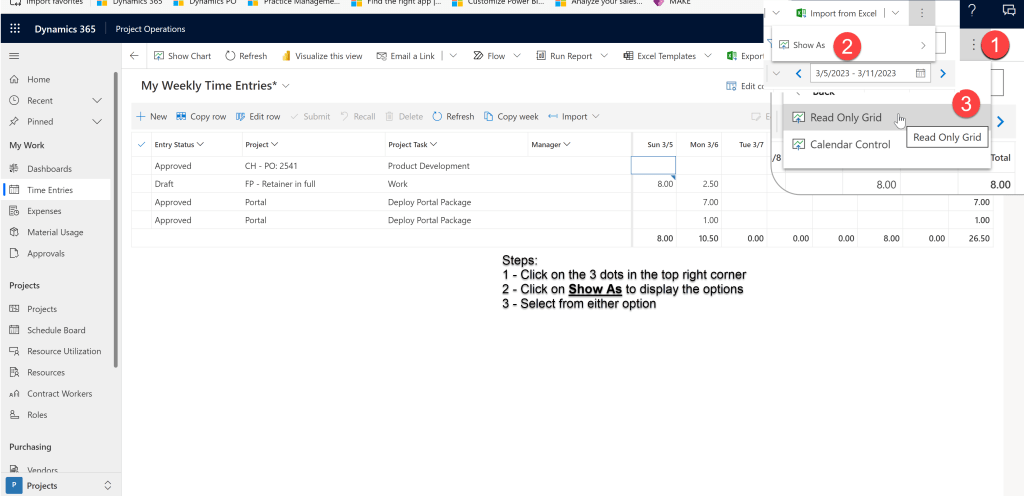Click the Show Chart toolbar icon
Image resolution: width=1024 pixels, height=496 pixels.
[159, 56]
